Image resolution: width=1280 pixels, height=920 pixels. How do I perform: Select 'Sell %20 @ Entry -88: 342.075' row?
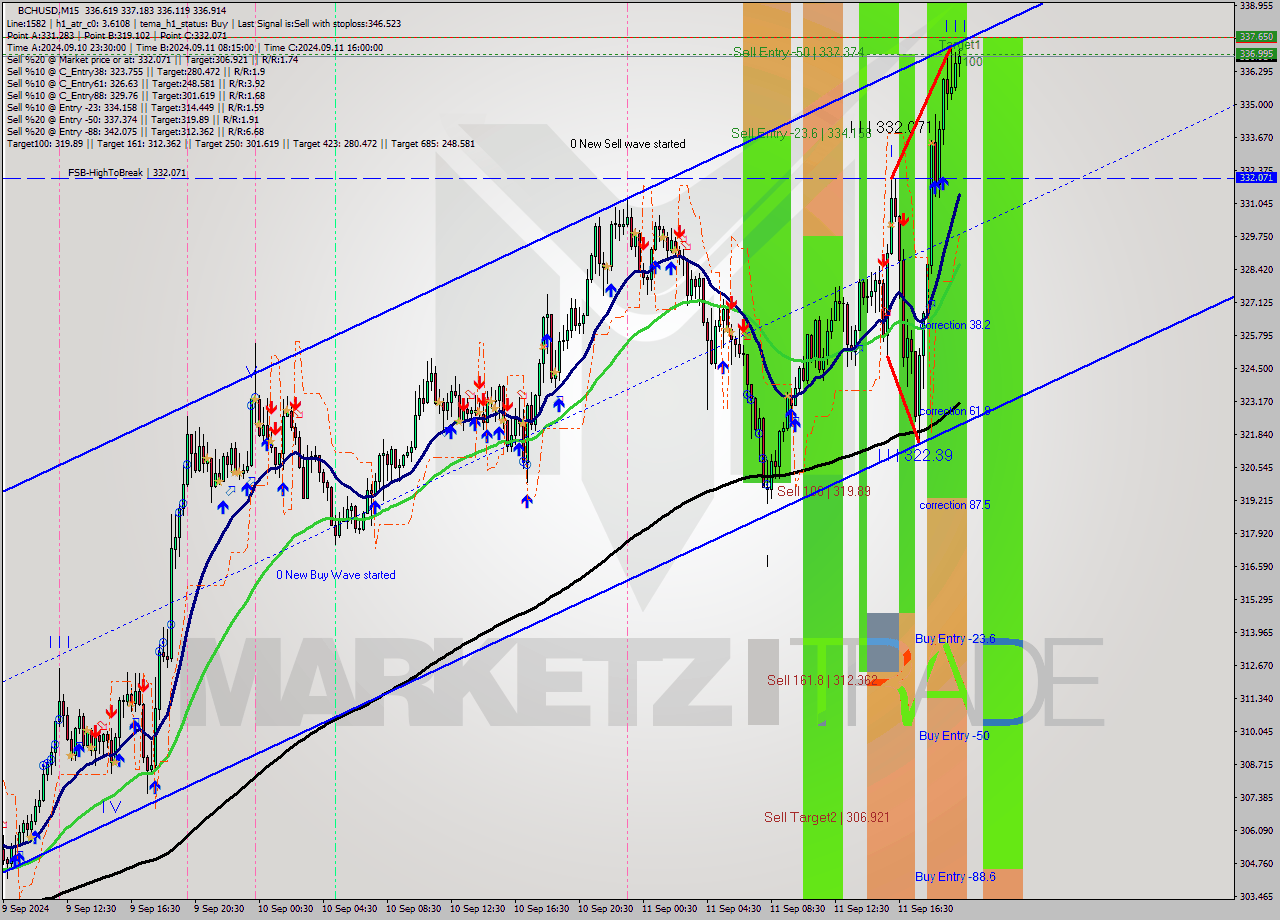pyautogui.click(x=135, y=131)
